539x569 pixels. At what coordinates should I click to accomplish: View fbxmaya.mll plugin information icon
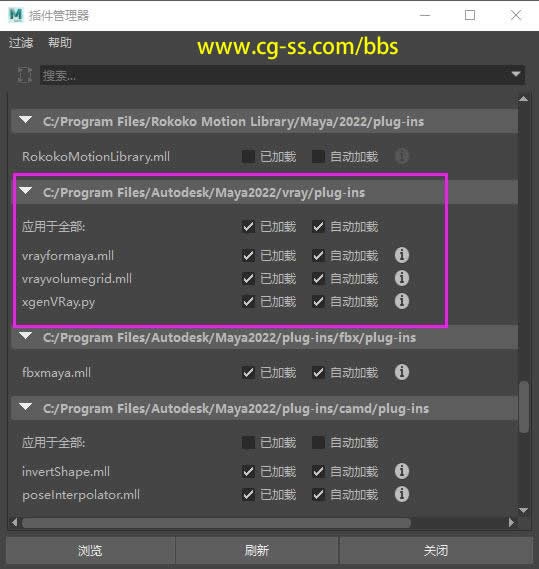tap(401, 372)
